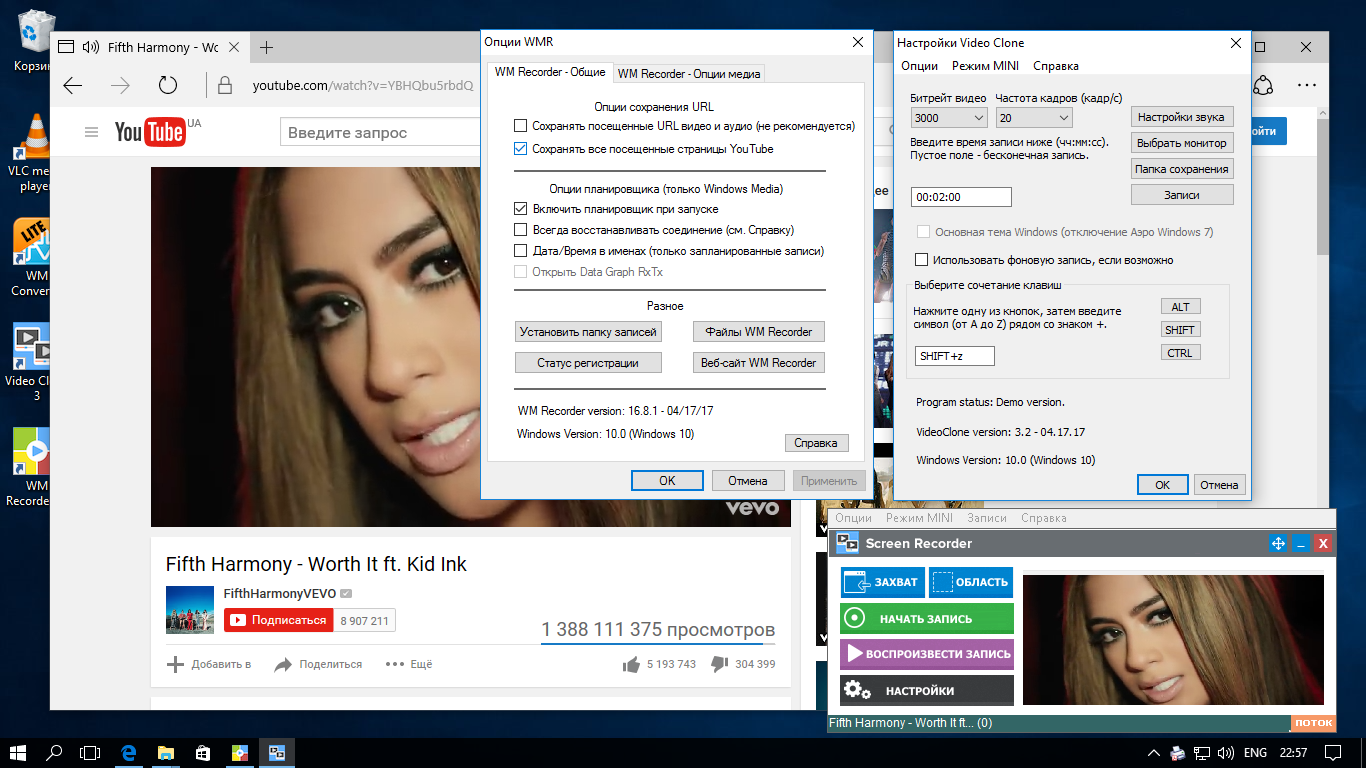1366x768 pixels.
Task: Open Task View on taskbar
Action: (x=91, y=752)
